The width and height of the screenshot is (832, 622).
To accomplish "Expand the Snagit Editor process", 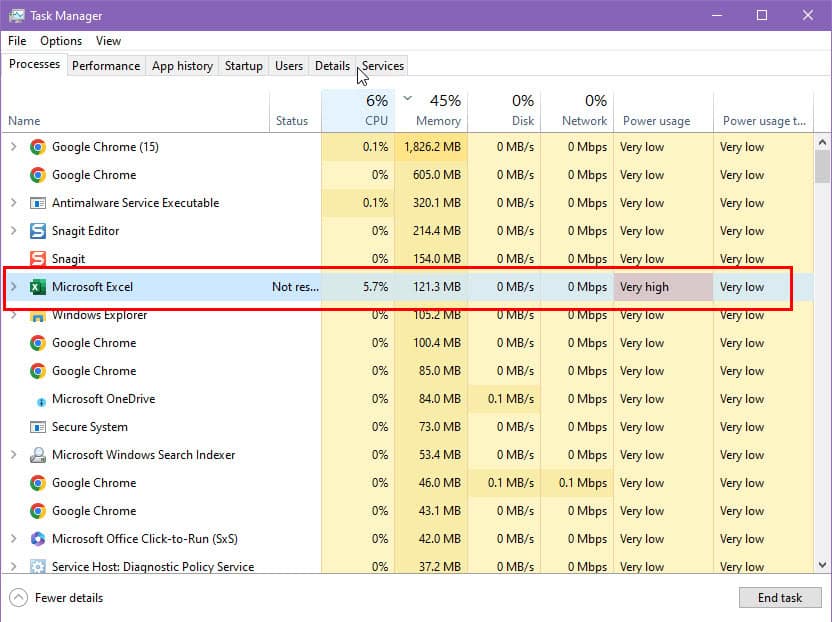I will (x=14, y=230).
